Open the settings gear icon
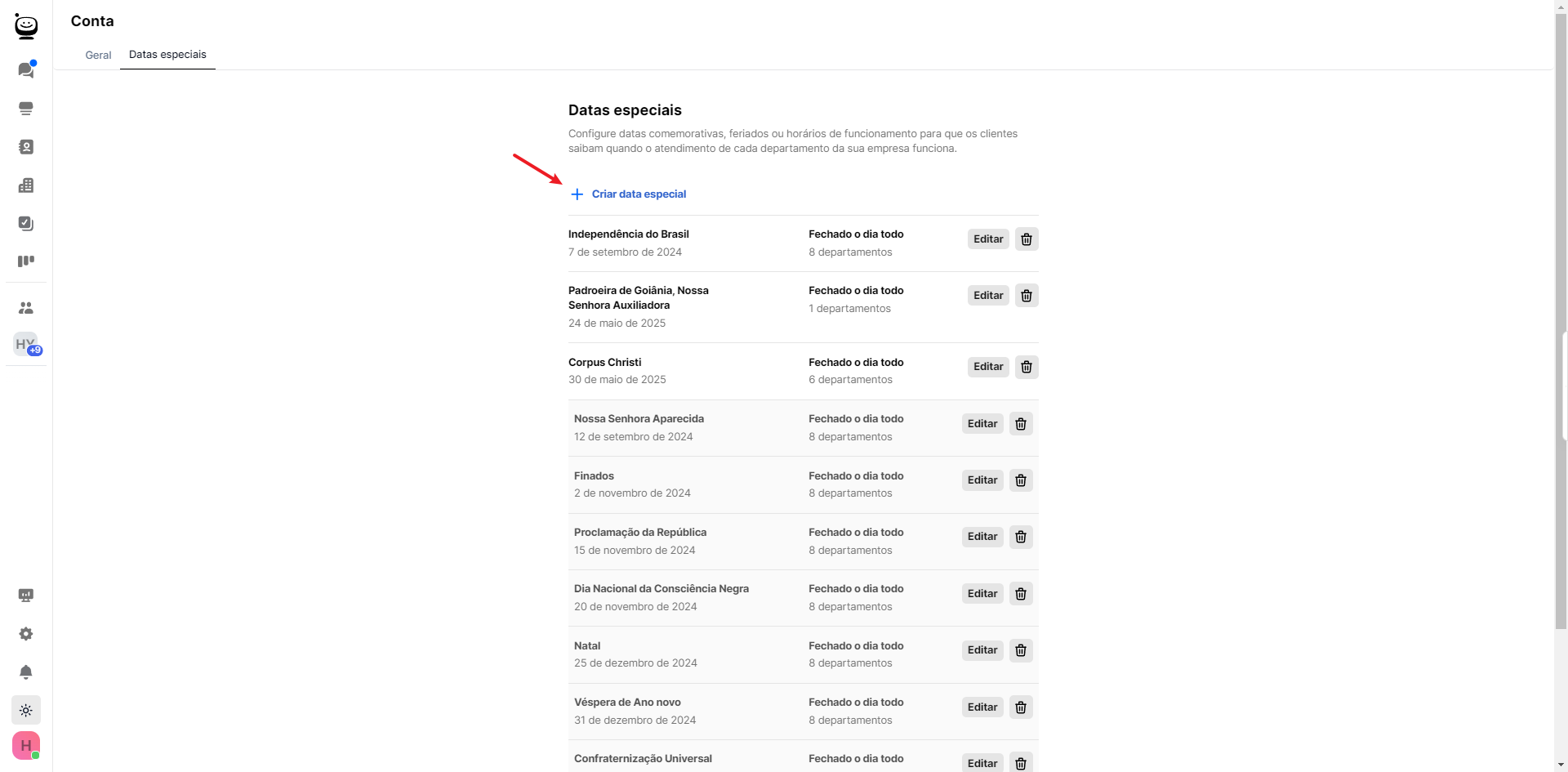1568x772 pixels. pyautogui.click(x=26, y=634)
